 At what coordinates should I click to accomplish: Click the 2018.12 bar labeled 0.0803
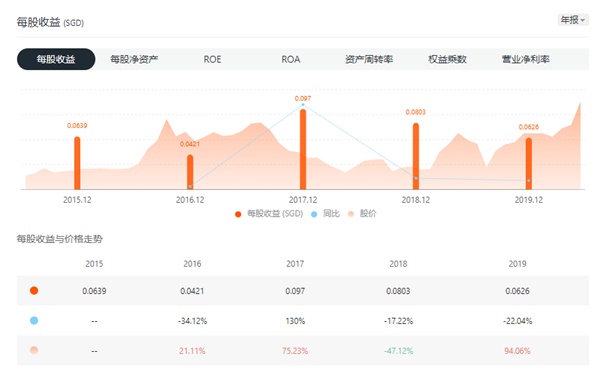416,156
